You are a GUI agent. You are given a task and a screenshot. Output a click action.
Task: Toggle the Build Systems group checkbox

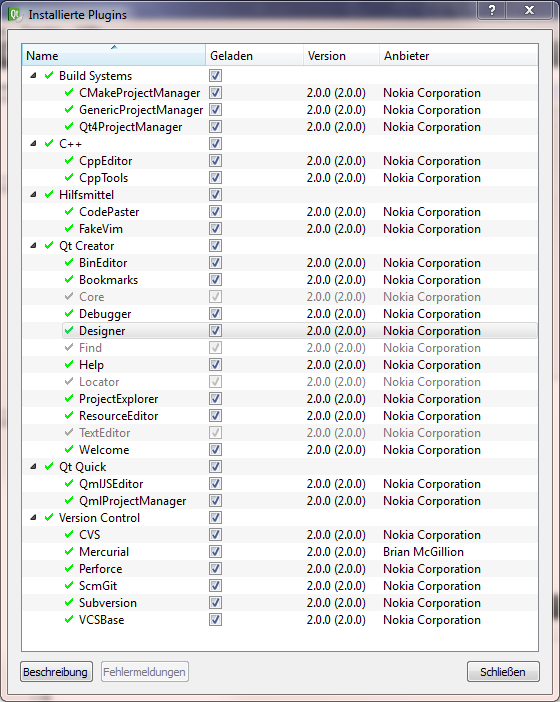[215, 76]
